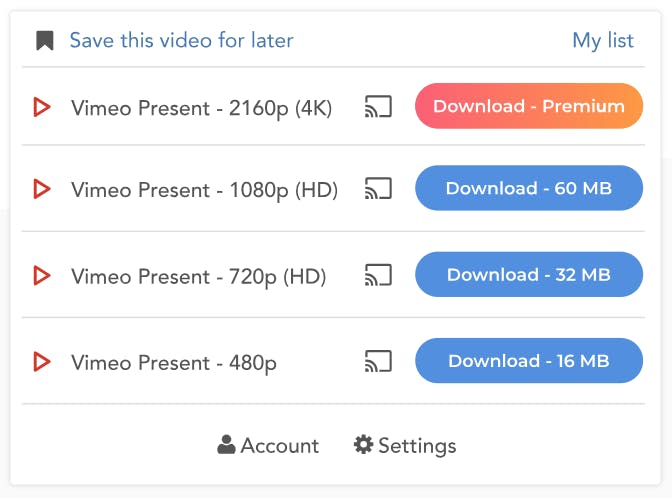Play the 2160p (4K) video preview

[42, 107]
